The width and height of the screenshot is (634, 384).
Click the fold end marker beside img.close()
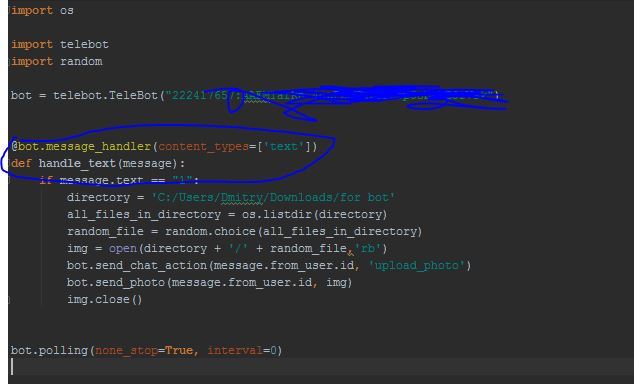9,300
